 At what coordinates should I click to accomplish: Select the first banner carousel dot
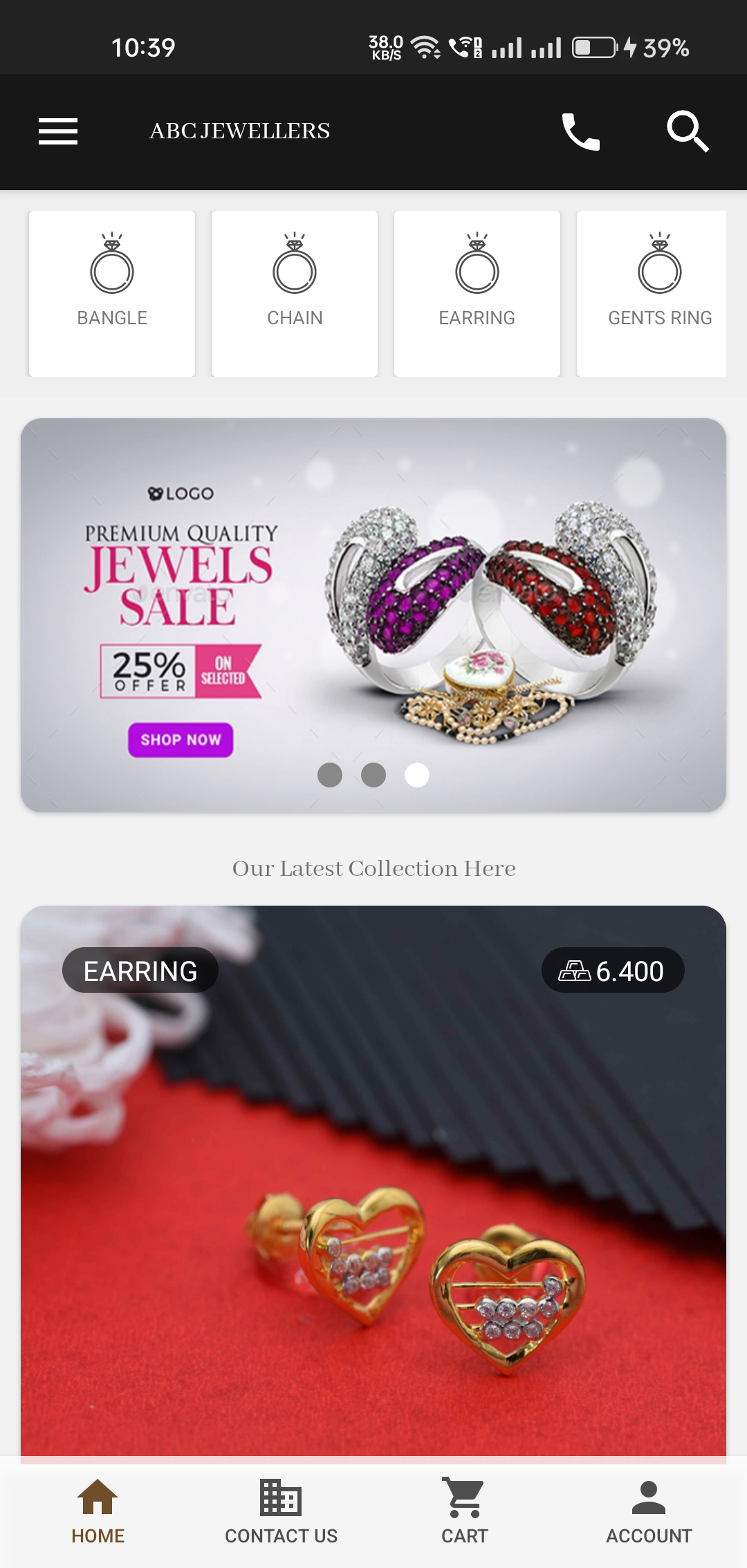[330, 775]
